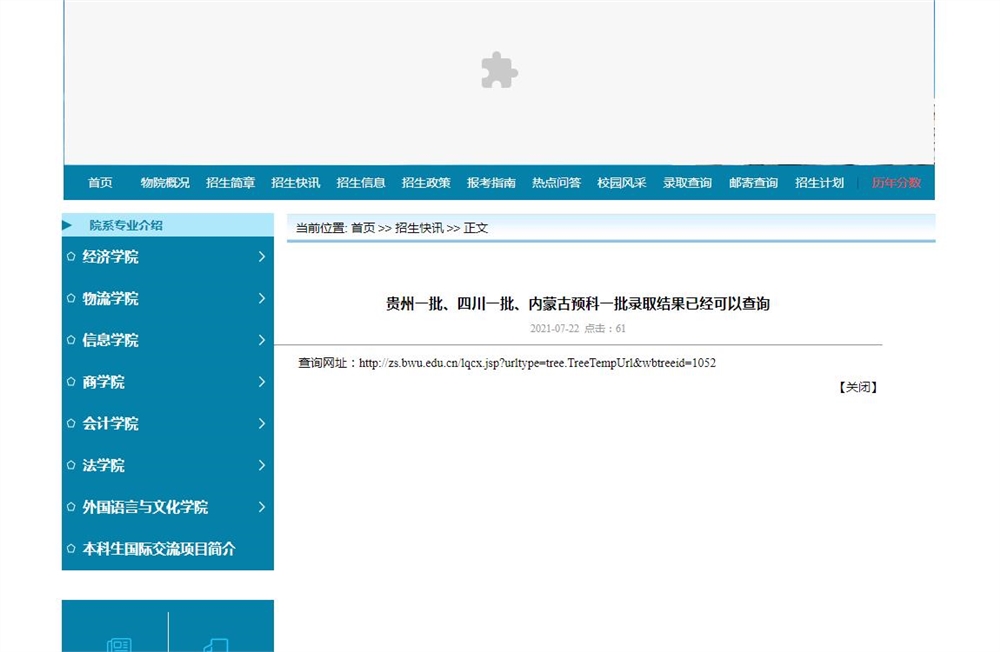Click the missing plugin puzzle-piece icon
Screen dimensions: 1000x652
(499, 70)
